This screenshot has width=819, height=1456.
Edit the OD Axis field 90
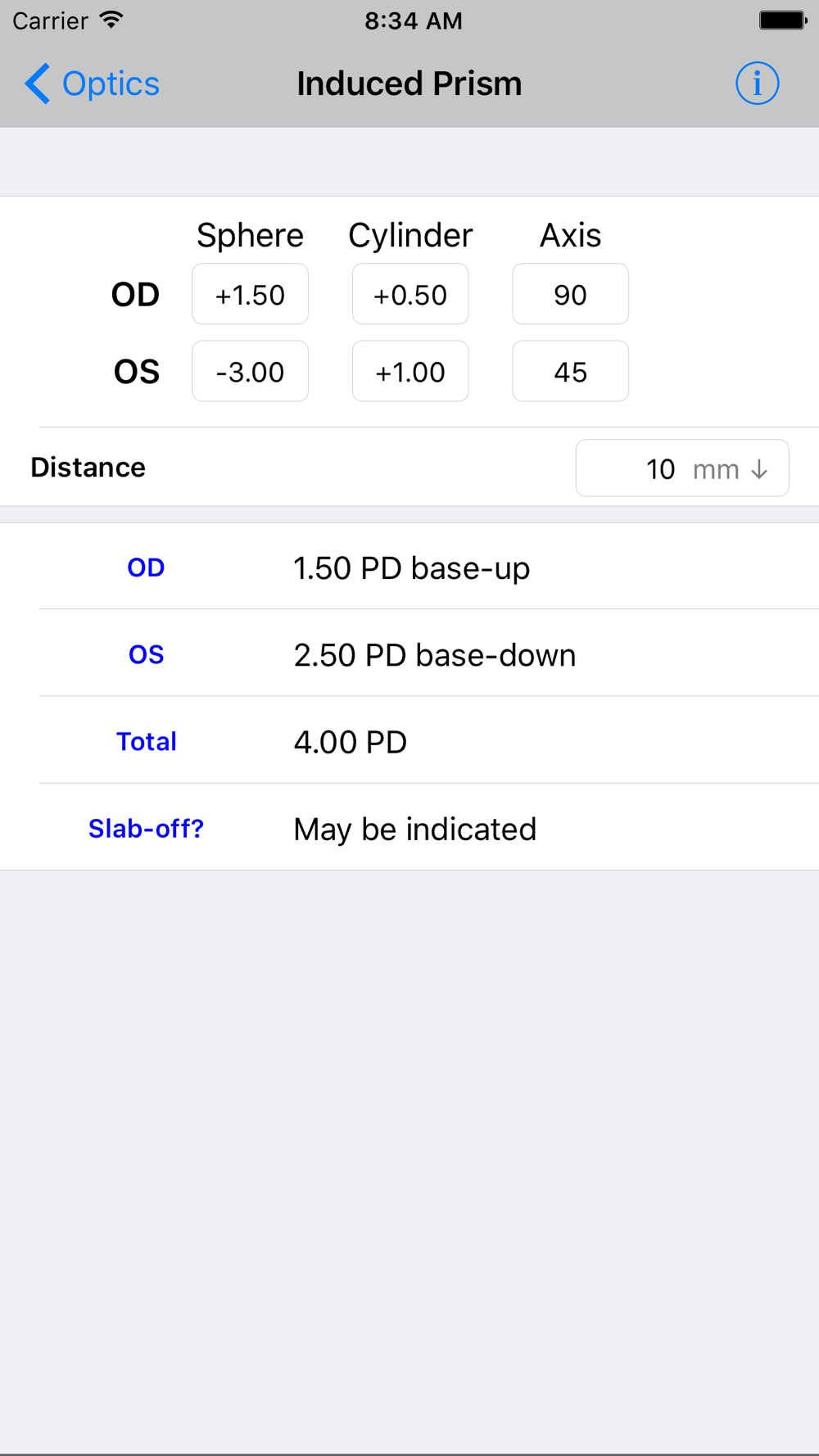coord(570,294)
